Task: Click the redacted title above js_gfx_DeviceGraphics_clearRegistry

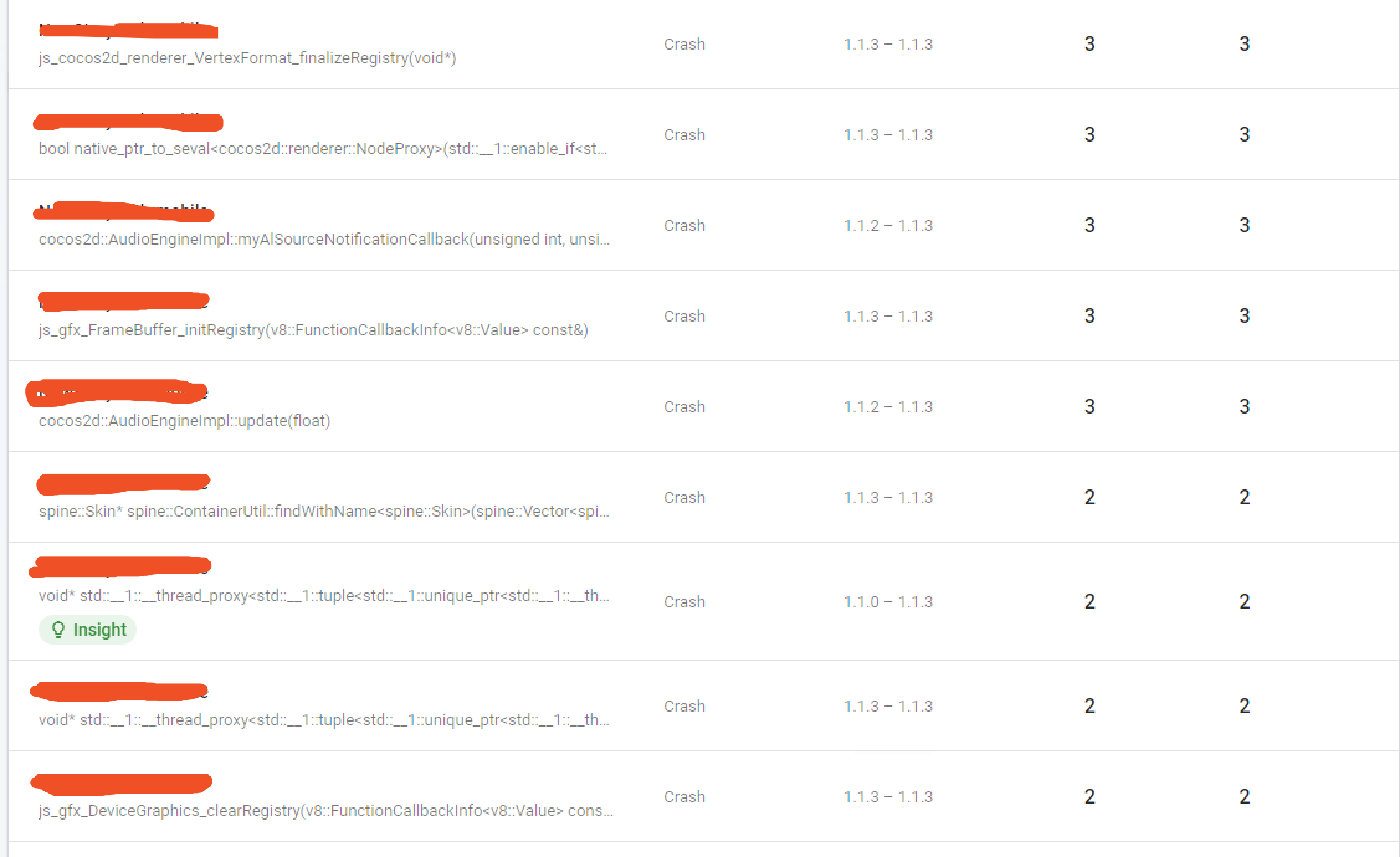Action: 122,783
